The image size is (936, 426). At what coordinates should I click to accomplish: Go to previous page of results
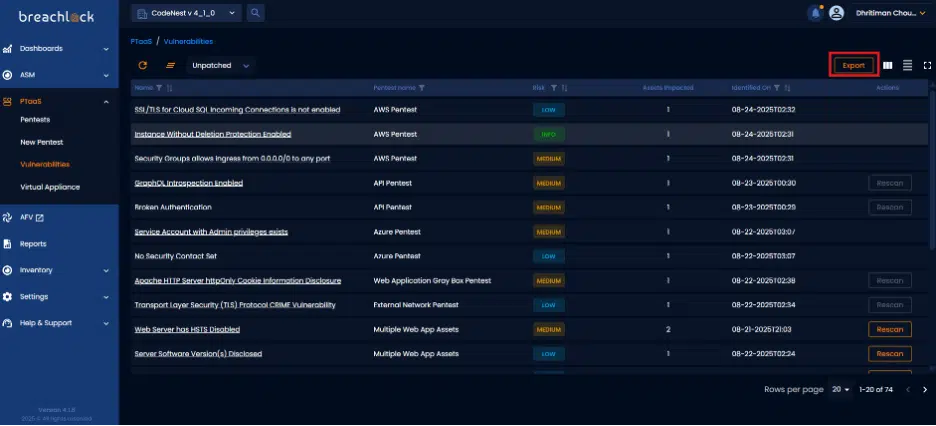(x=908, y=390)
